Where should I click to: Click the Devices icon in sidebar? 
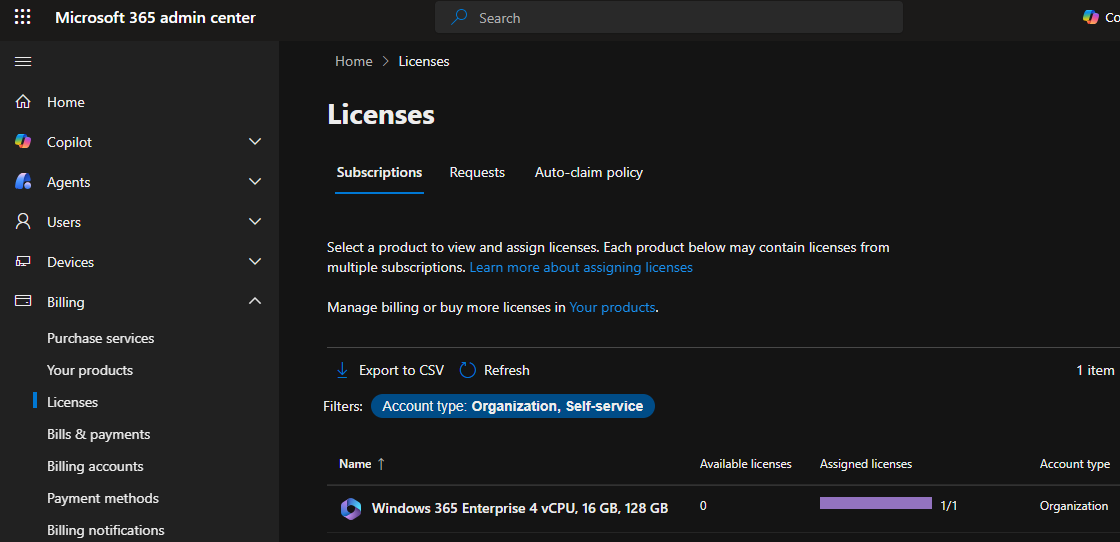click(23, 262)
